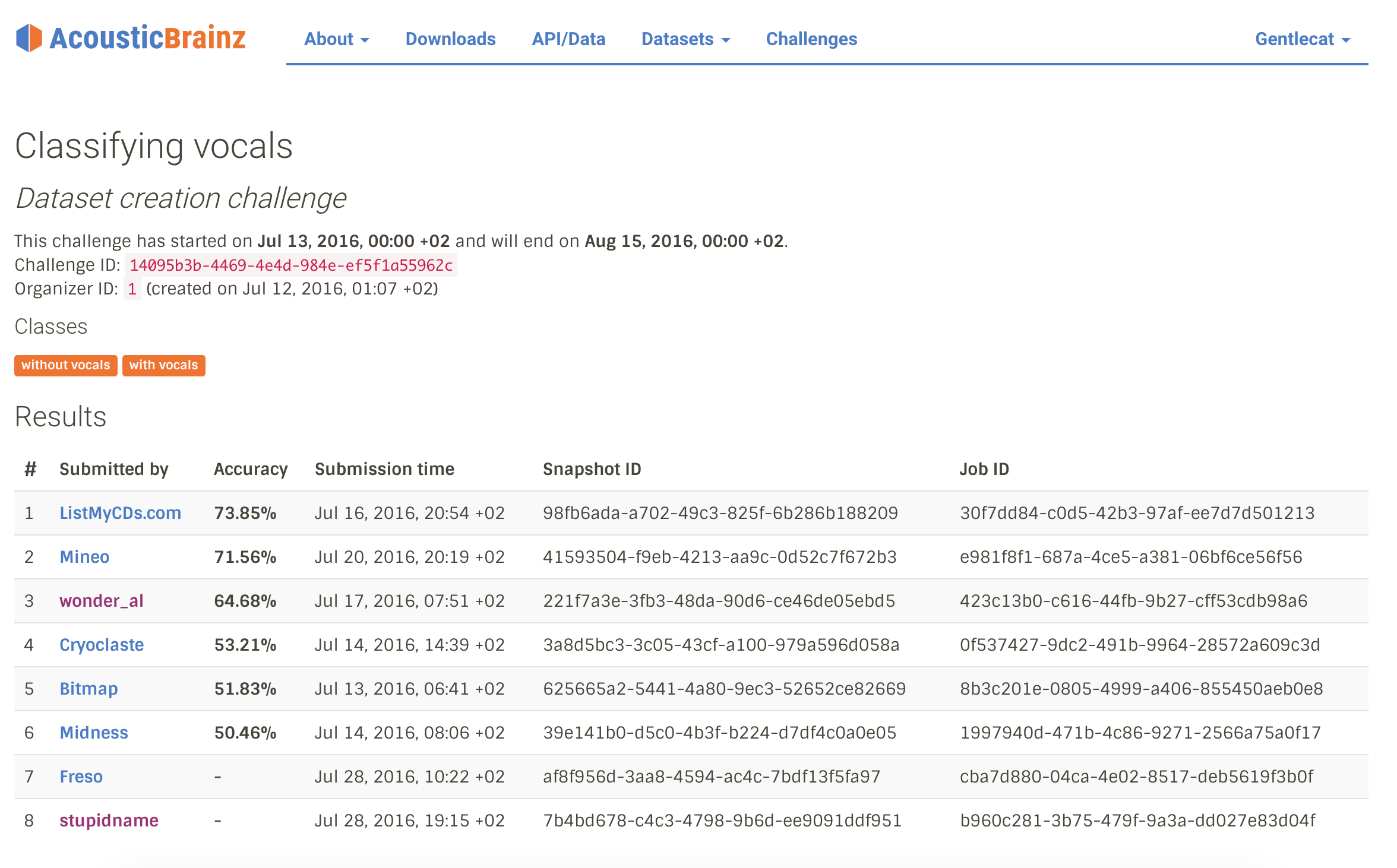The height and width of the screenshot is (868, 1397).
Task: Click the 'with vocals' class label
Action: (x=164, y=365)
